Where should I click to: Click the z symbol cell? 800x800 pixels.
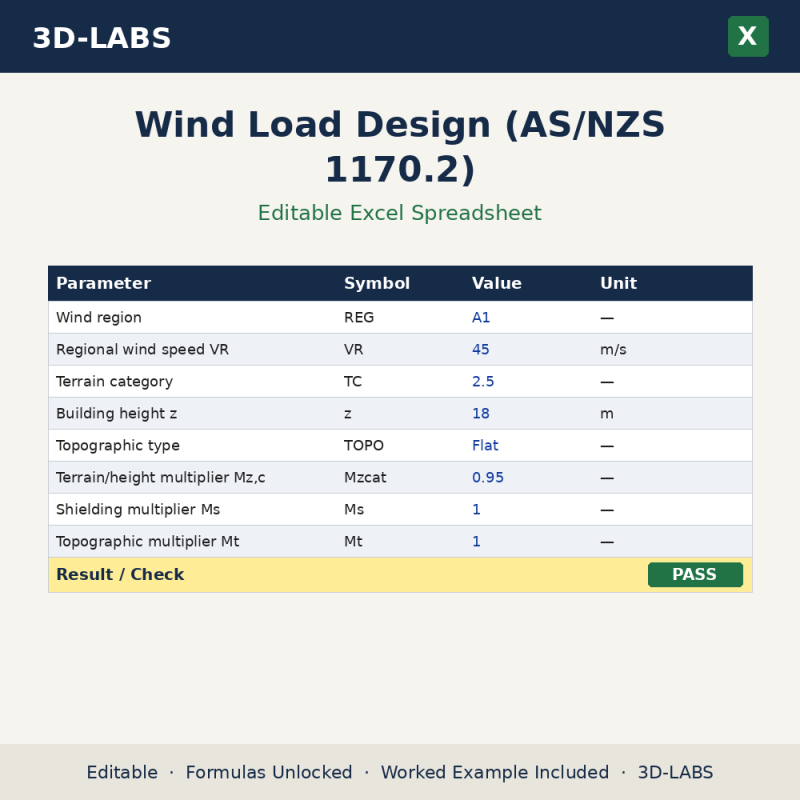click(347, 414)
